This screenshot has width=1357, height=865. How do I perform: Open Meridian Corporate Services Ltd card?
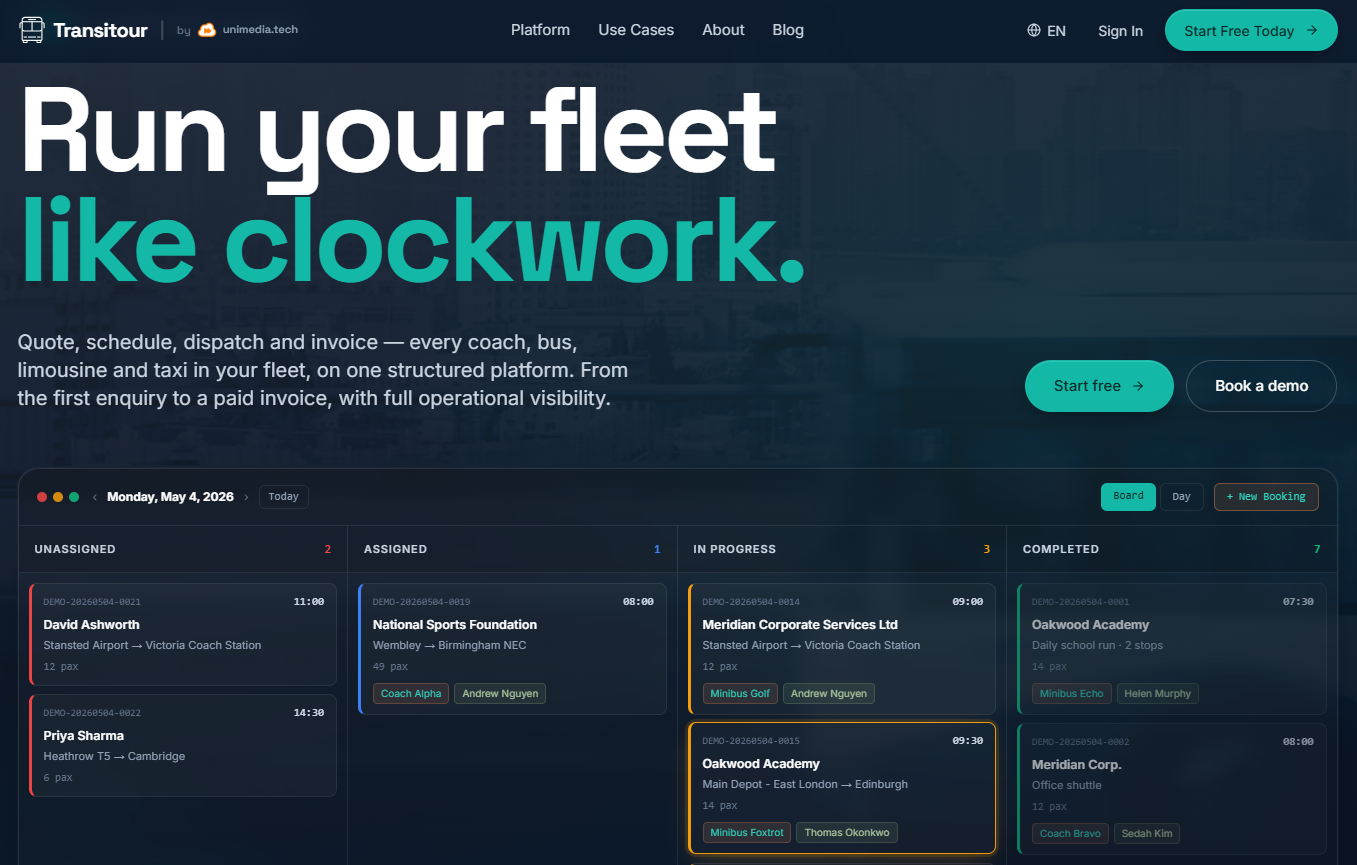pos(842,649)
